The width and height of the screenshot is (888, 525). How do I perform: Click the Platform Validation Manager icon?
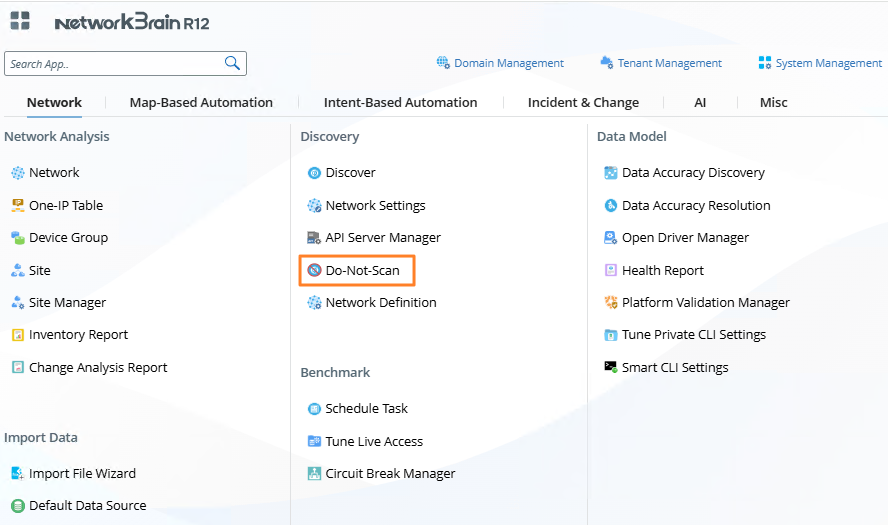[x=611, y=302]
